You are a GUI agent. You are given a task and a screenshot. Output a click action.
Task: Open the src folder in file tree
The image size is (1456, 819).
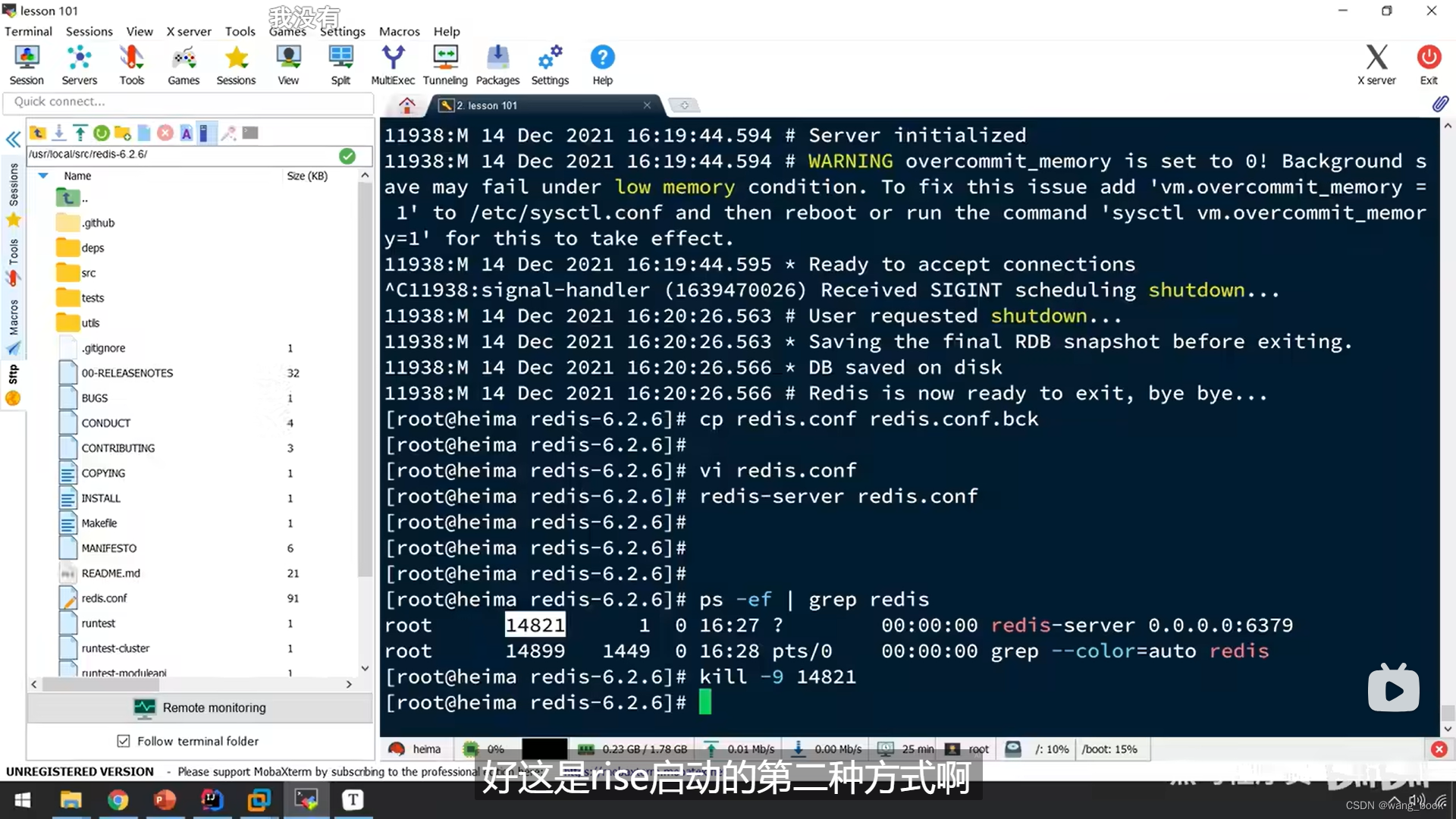89,273
